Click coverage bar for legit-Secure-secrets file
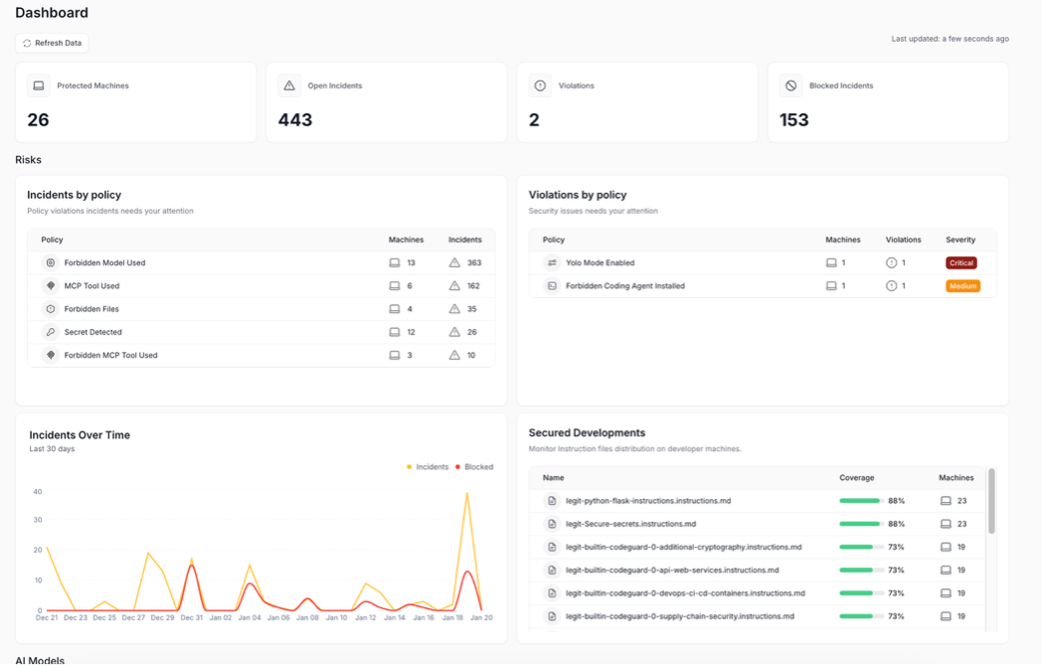Image resolution: width=1045 pixels, height=669 pixels. (x=860, y=524)
